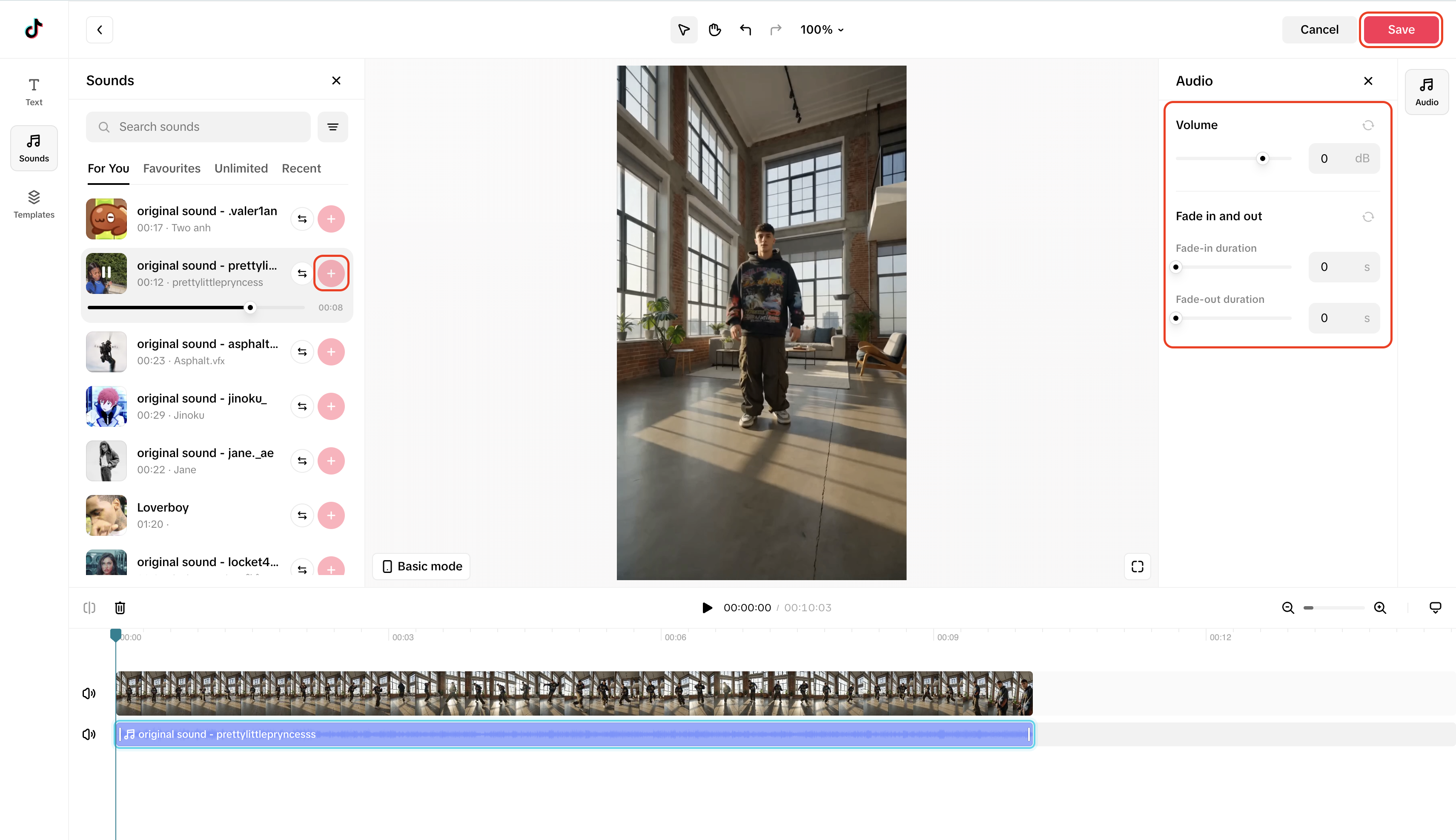The height and width of the screenshot is (840, 1456).
Task: Replace audio with jane._ae sound
Action: point(302,461)
